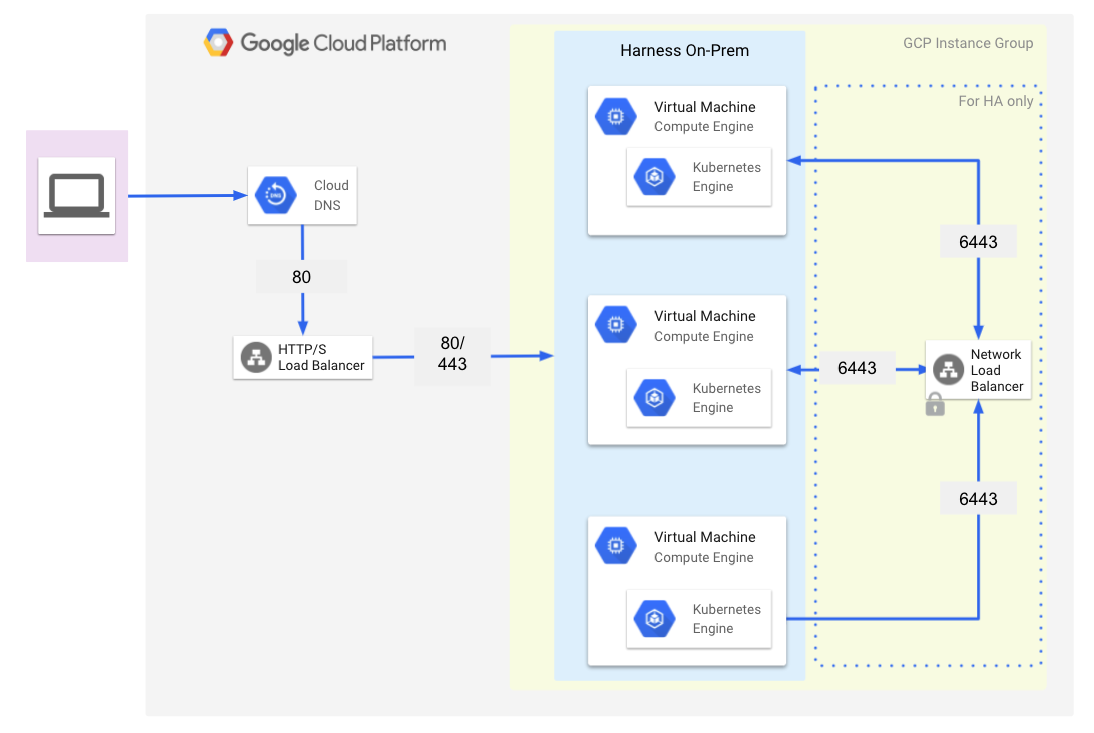Click the middle Kubernetes Engine label
Viewport: 1094px width, 733px height.
726,398
